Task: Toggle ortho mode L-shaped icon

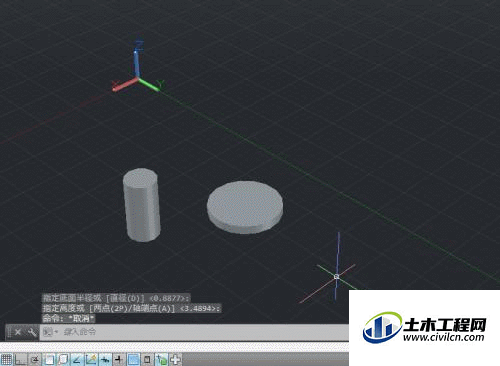Action: coord(21,359)
